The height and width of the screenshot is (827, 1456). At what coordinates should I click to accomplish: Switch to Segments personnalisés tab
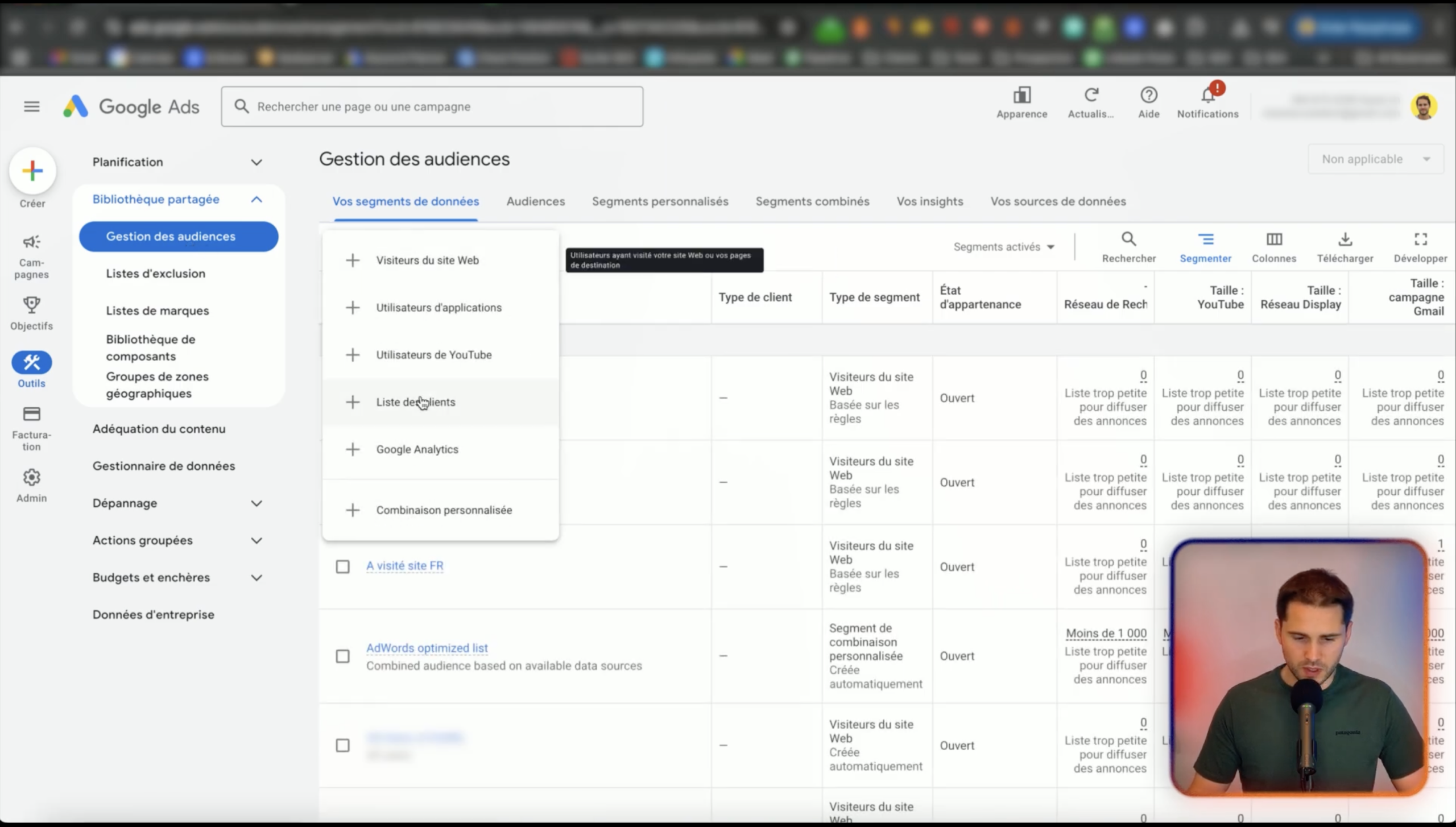(660, 201)
